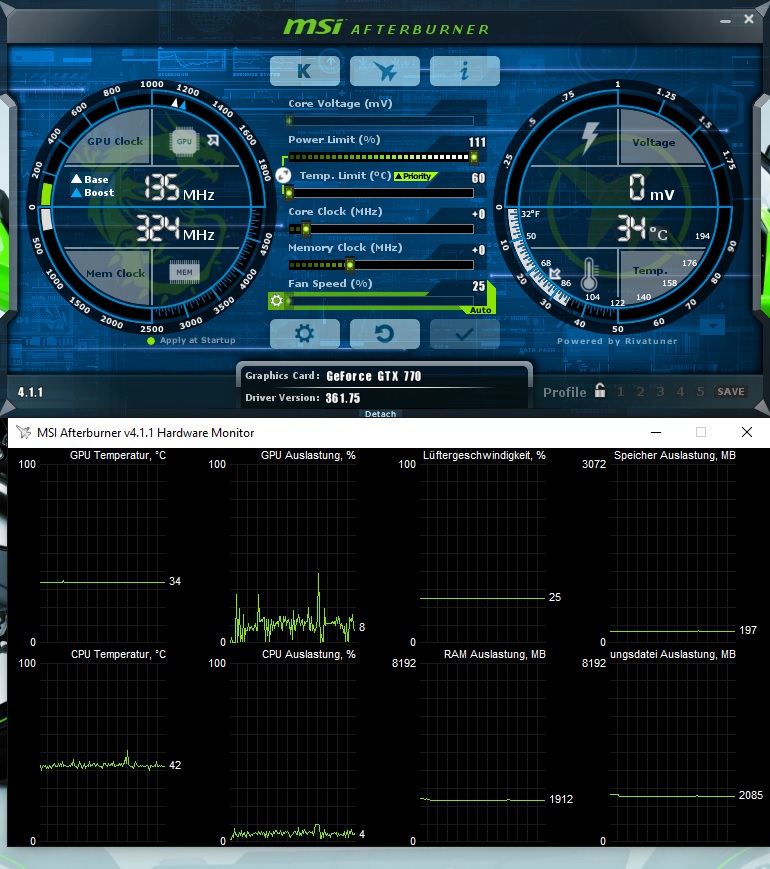The height and width of the screenshot is (869, 770).
Task: Click the airplane Afterburner logo button
Action: [385, 70]
